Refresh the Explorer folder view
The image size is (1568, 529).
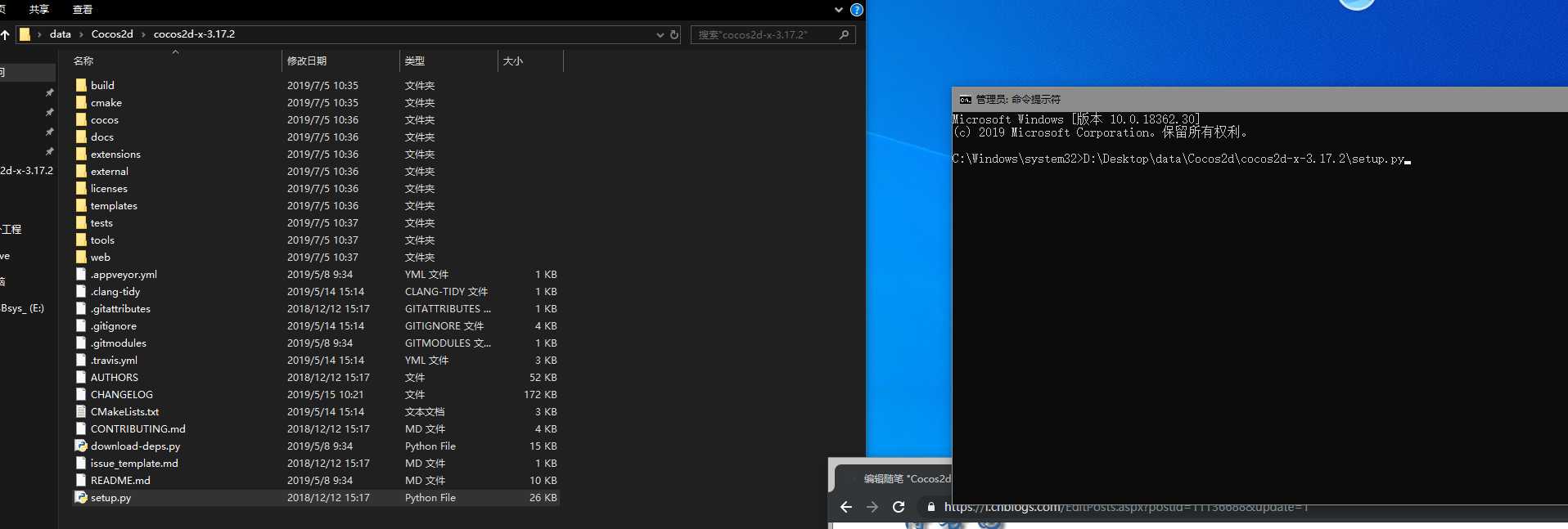point(674,34)
